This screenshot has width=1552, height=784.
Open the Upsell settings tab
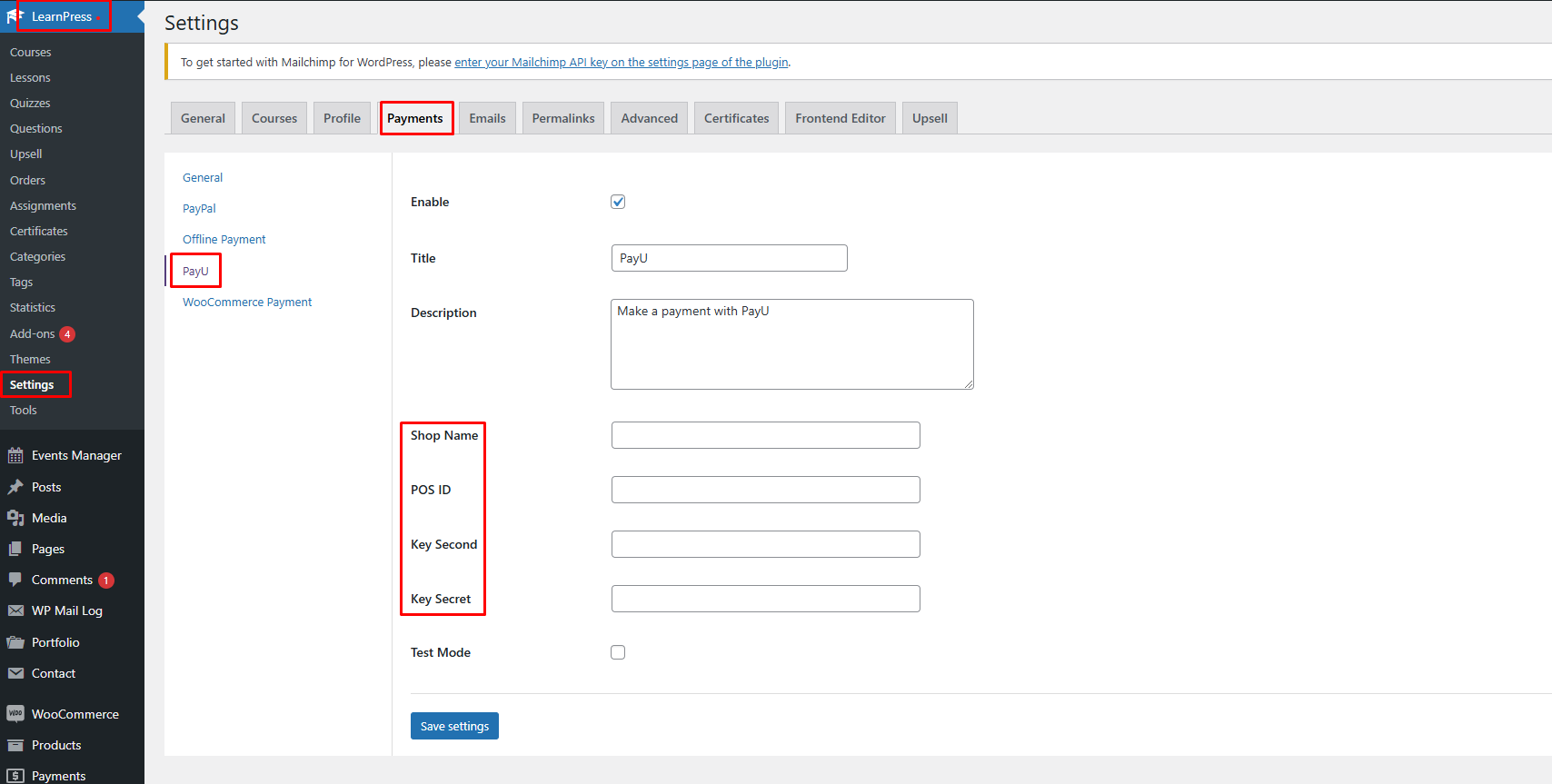click(930, 118)
